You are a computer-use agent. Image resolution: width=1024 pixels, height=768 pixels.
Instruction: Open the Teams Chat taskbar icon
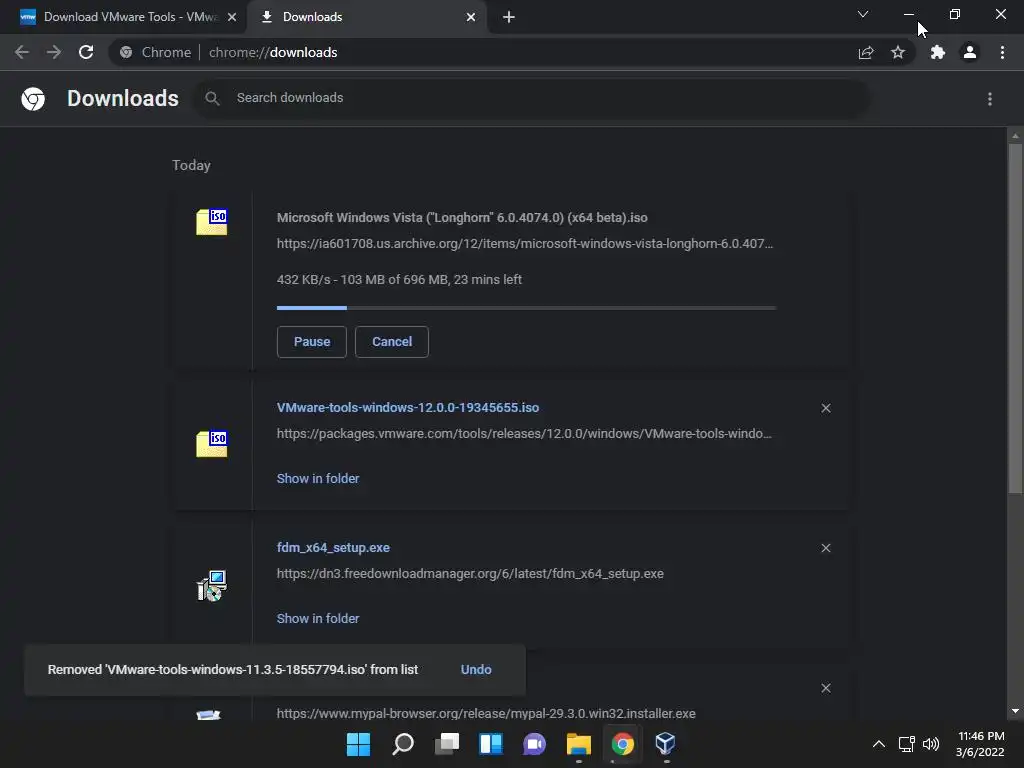(x=534, y=744)
